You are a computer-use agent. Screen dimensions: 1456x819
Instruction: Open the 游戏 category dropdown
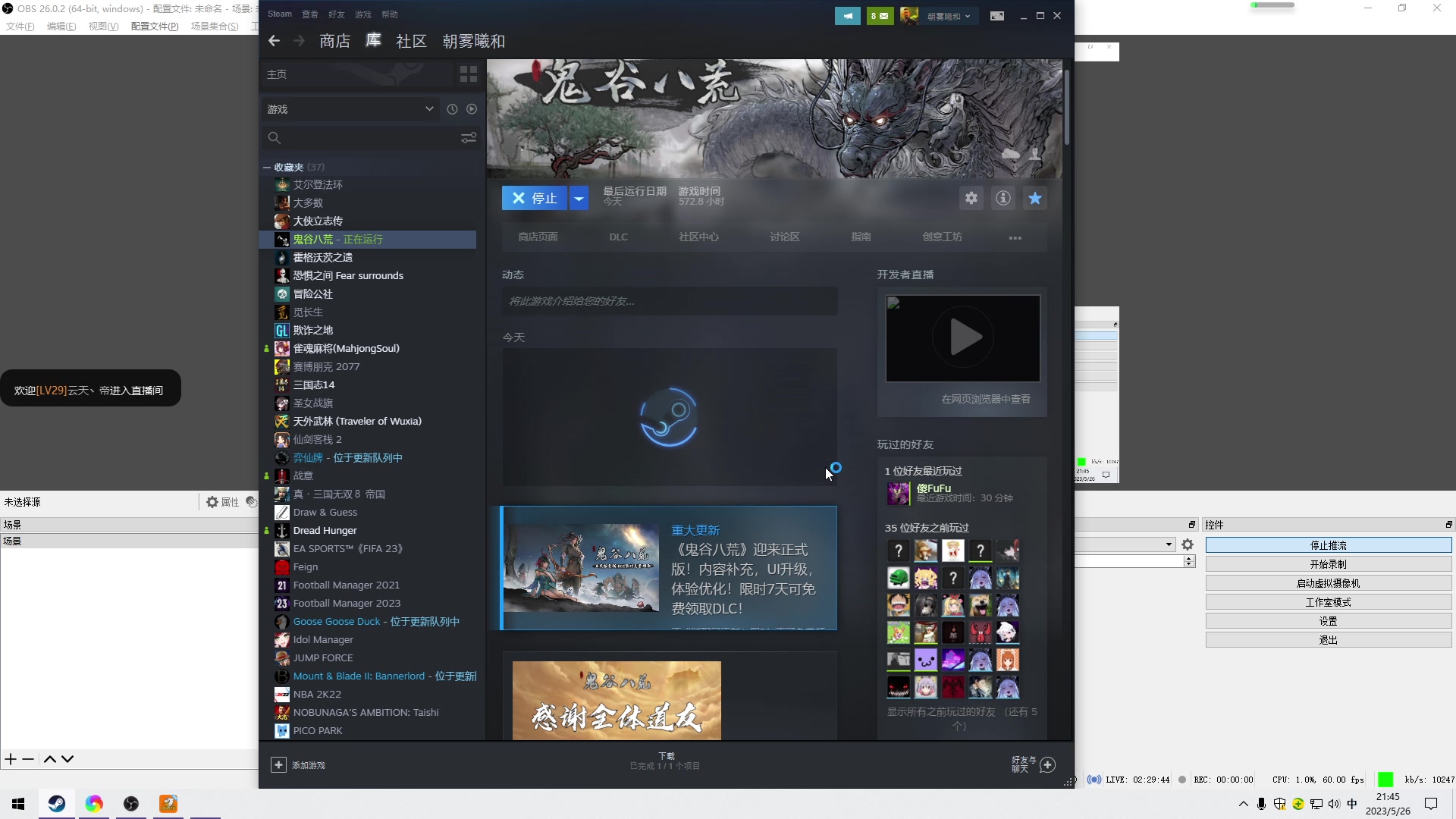click(350, 109)
